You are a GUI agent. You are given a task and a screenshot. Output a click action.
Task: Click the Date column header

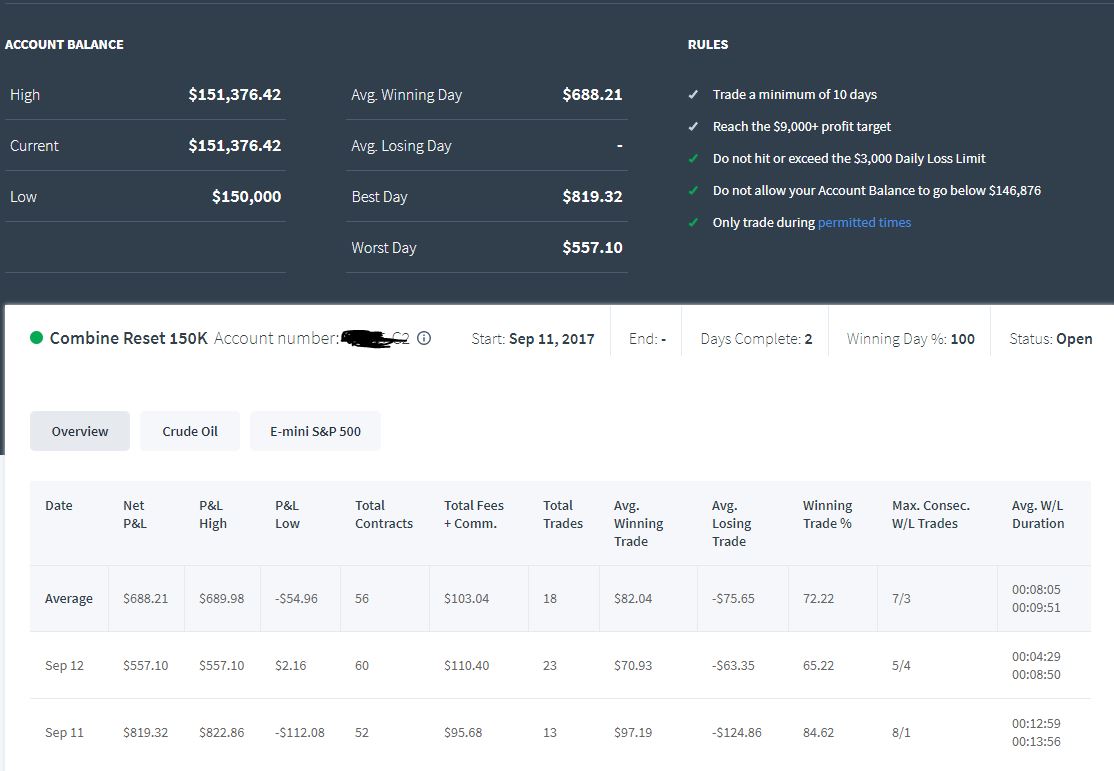pos(59,505)
